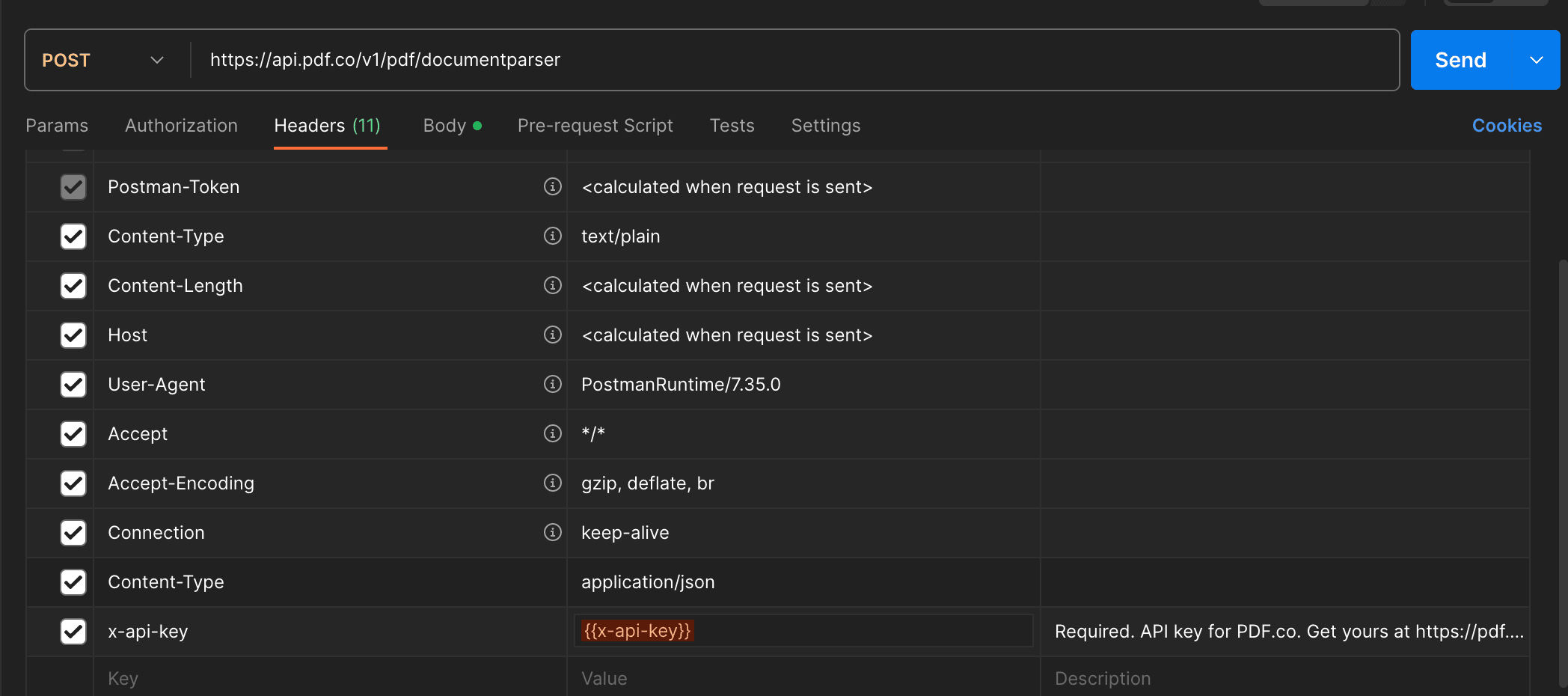Send the request
The width and height of the screenshot is (1568, 696).
pos(1460,60)
